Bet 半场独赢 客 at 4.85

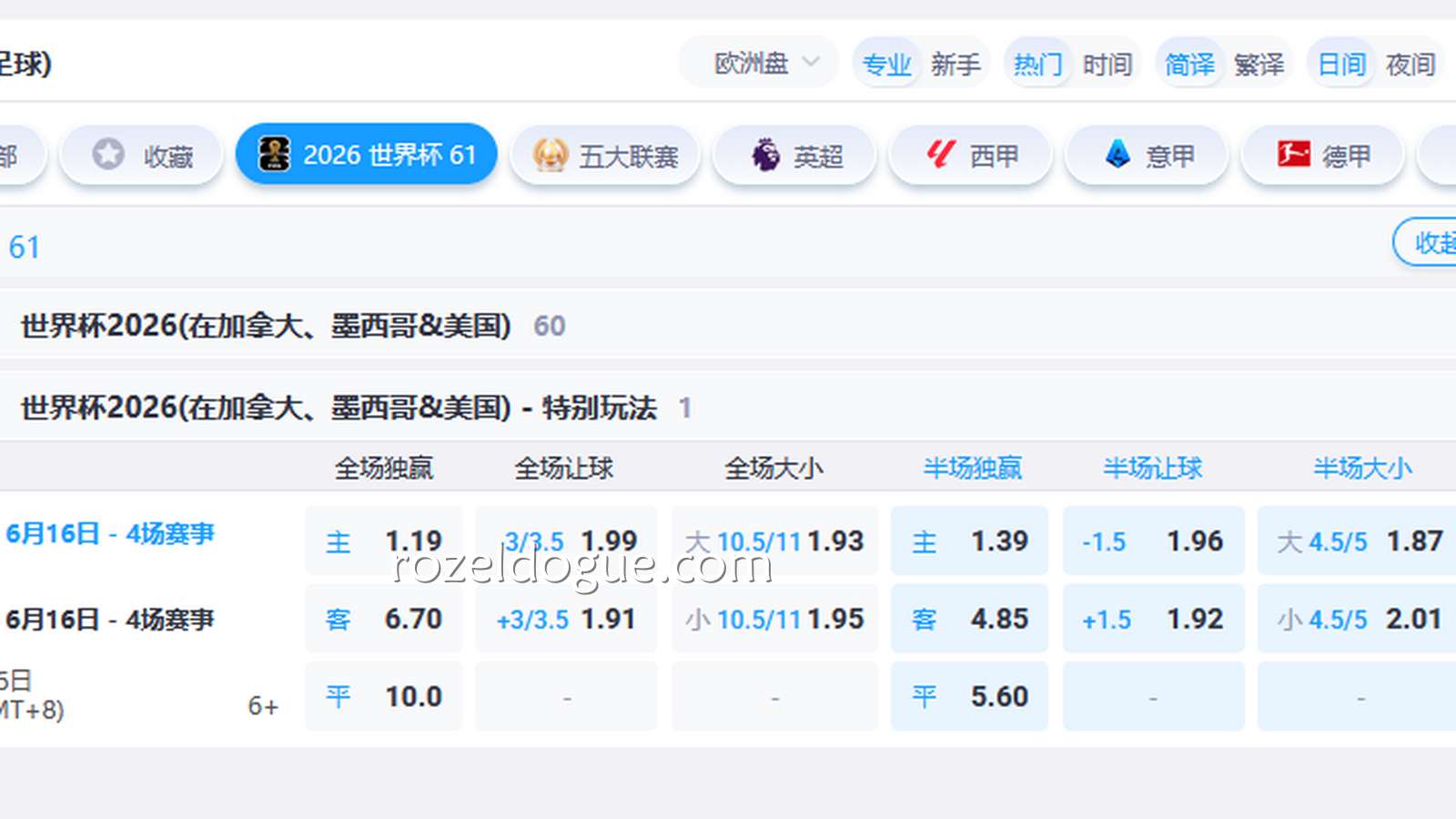pos(969,619)
